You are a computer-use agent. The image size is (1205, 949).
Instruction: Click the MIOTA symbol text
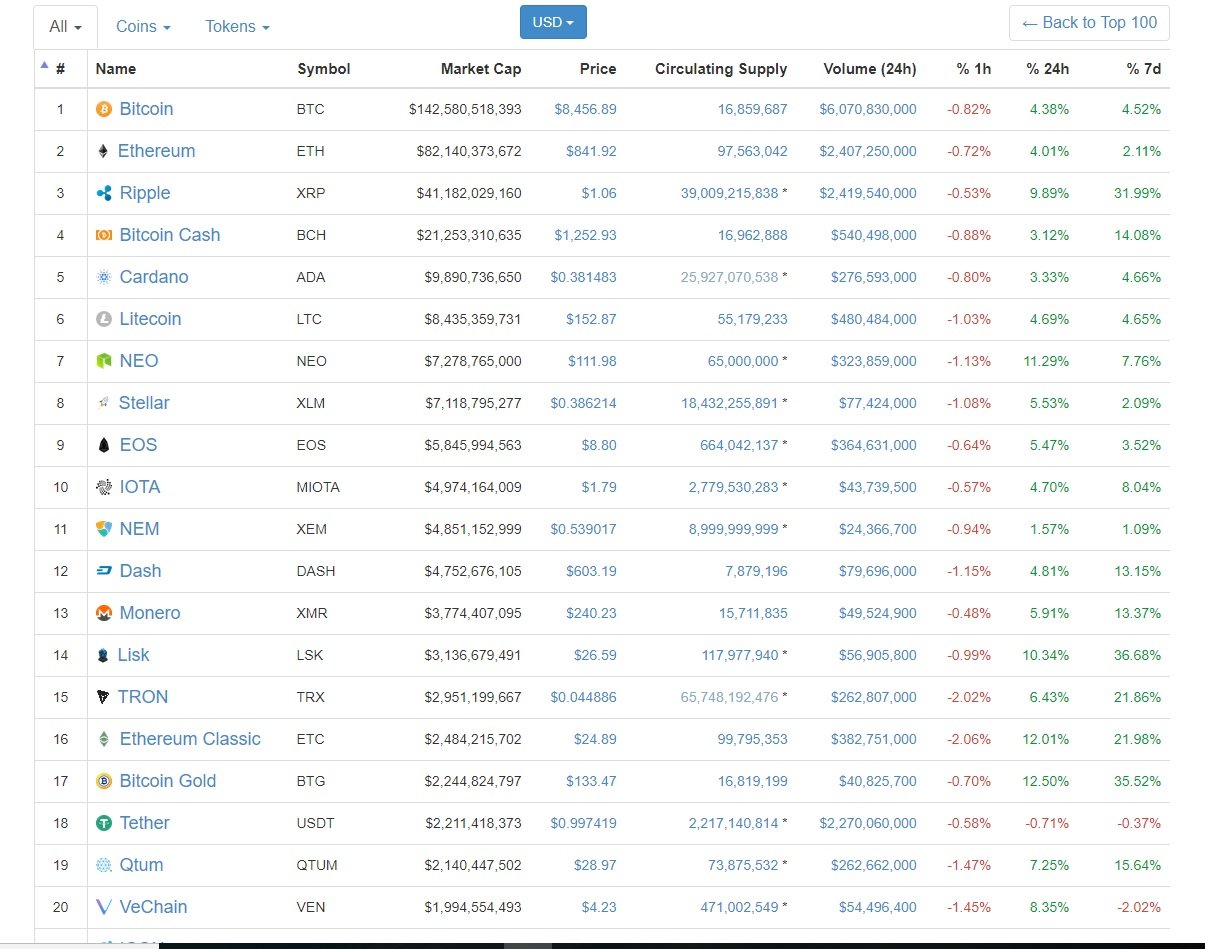tap(318, 487)
